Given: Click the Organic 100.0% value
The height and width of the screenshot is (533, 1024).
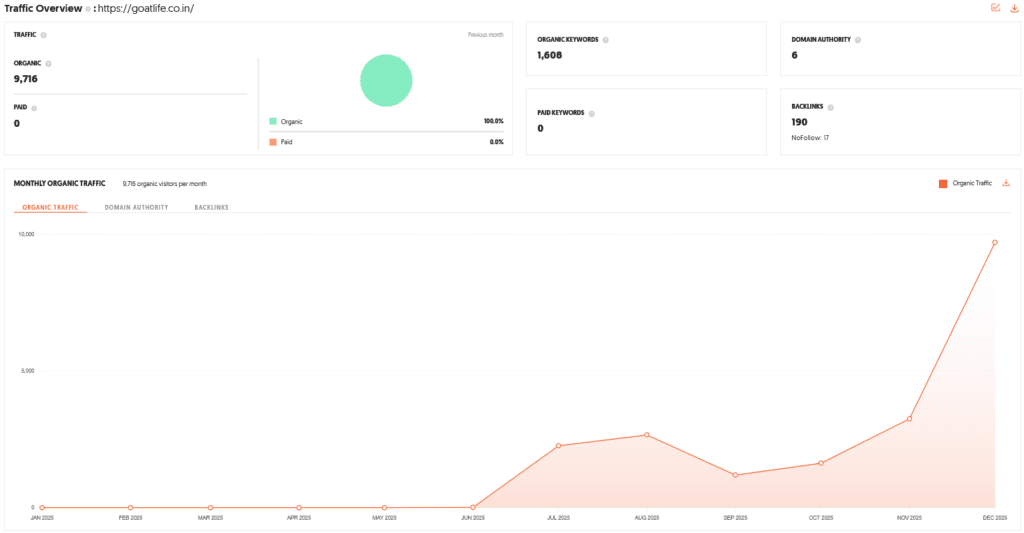Looking at the screenshot, I should pos(494,121).
